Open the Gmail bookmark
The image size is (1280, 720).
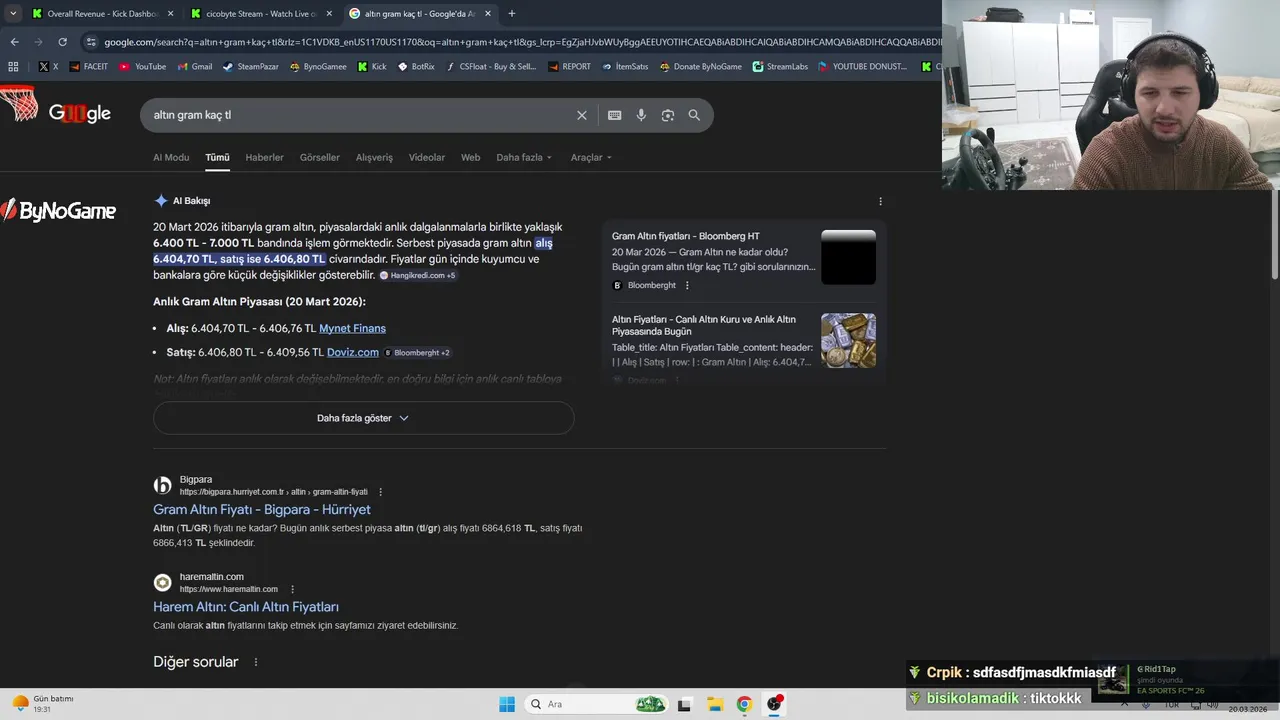194,67
